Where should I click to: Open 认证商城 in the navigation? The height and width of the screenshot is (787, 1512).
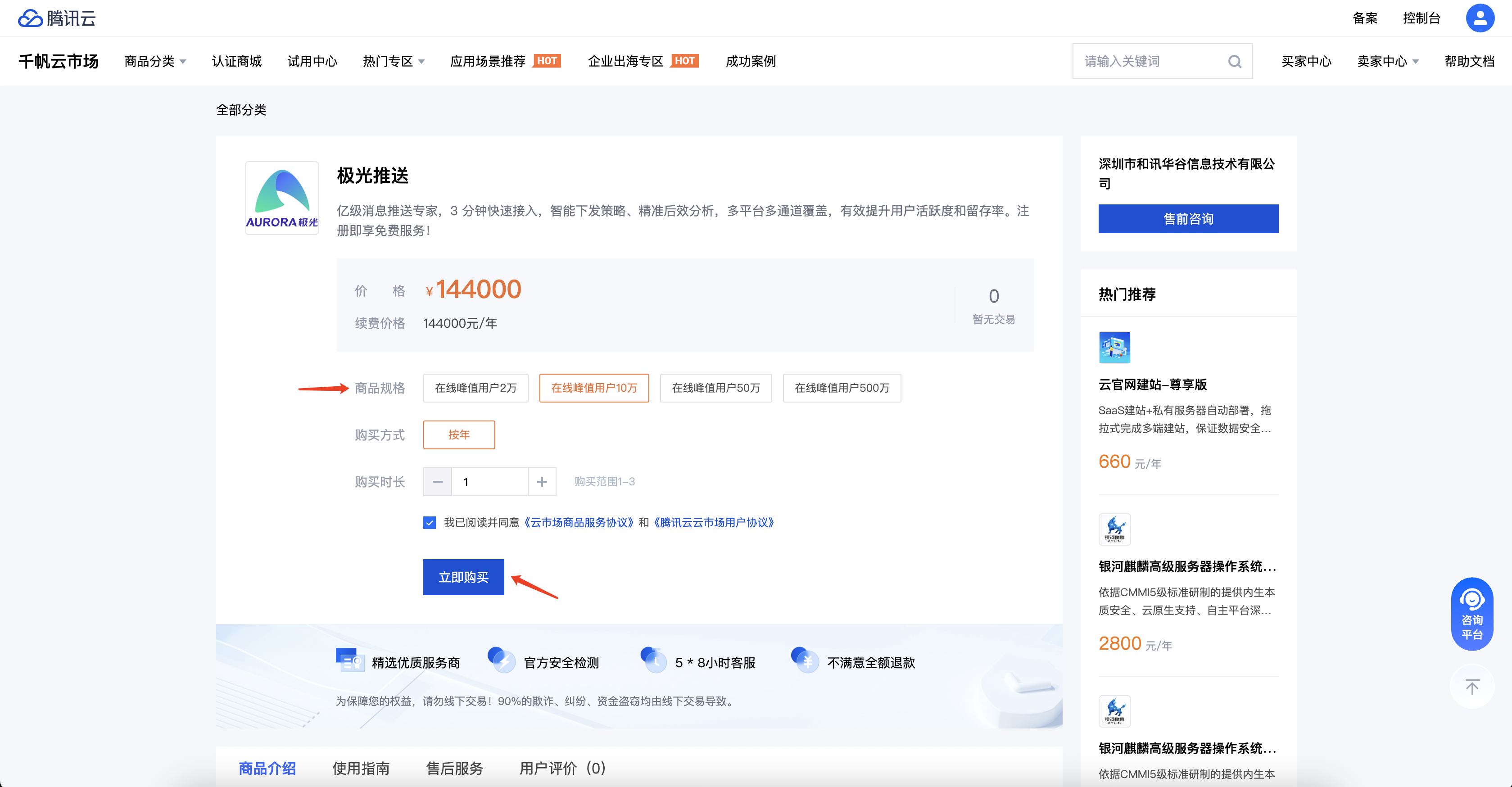tap(236, 61)
